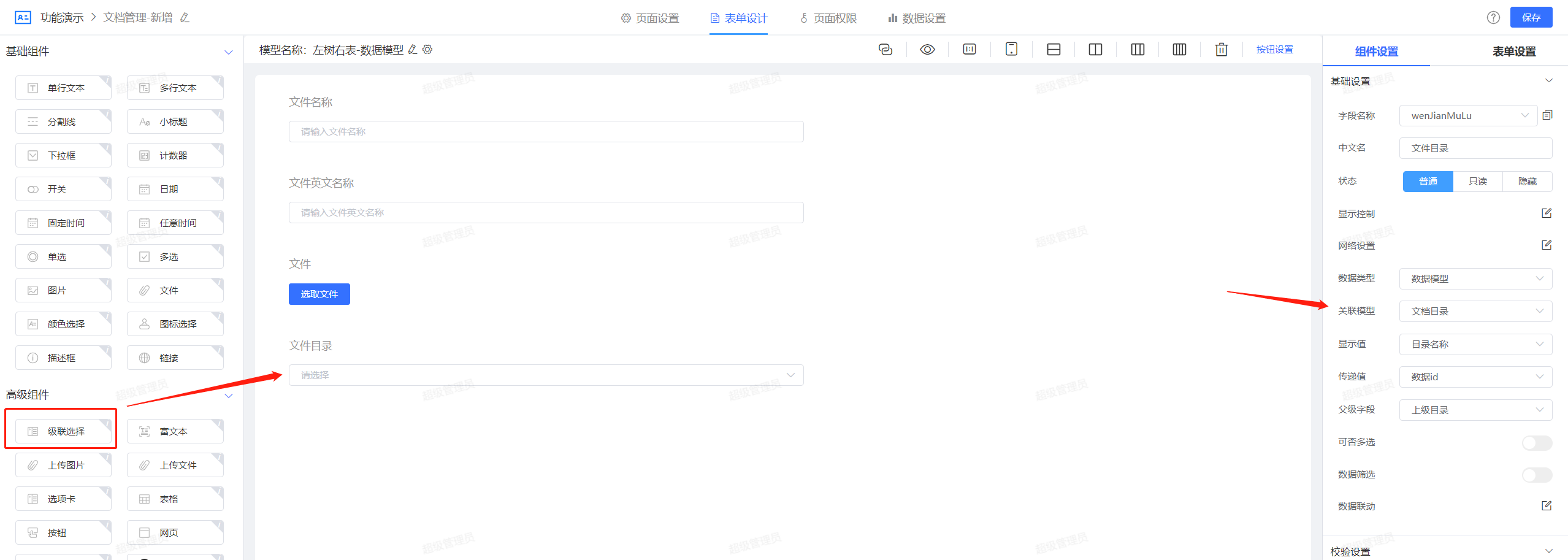Collapse the 高级组件 section

pyautogui.click(x=228, y=396)
